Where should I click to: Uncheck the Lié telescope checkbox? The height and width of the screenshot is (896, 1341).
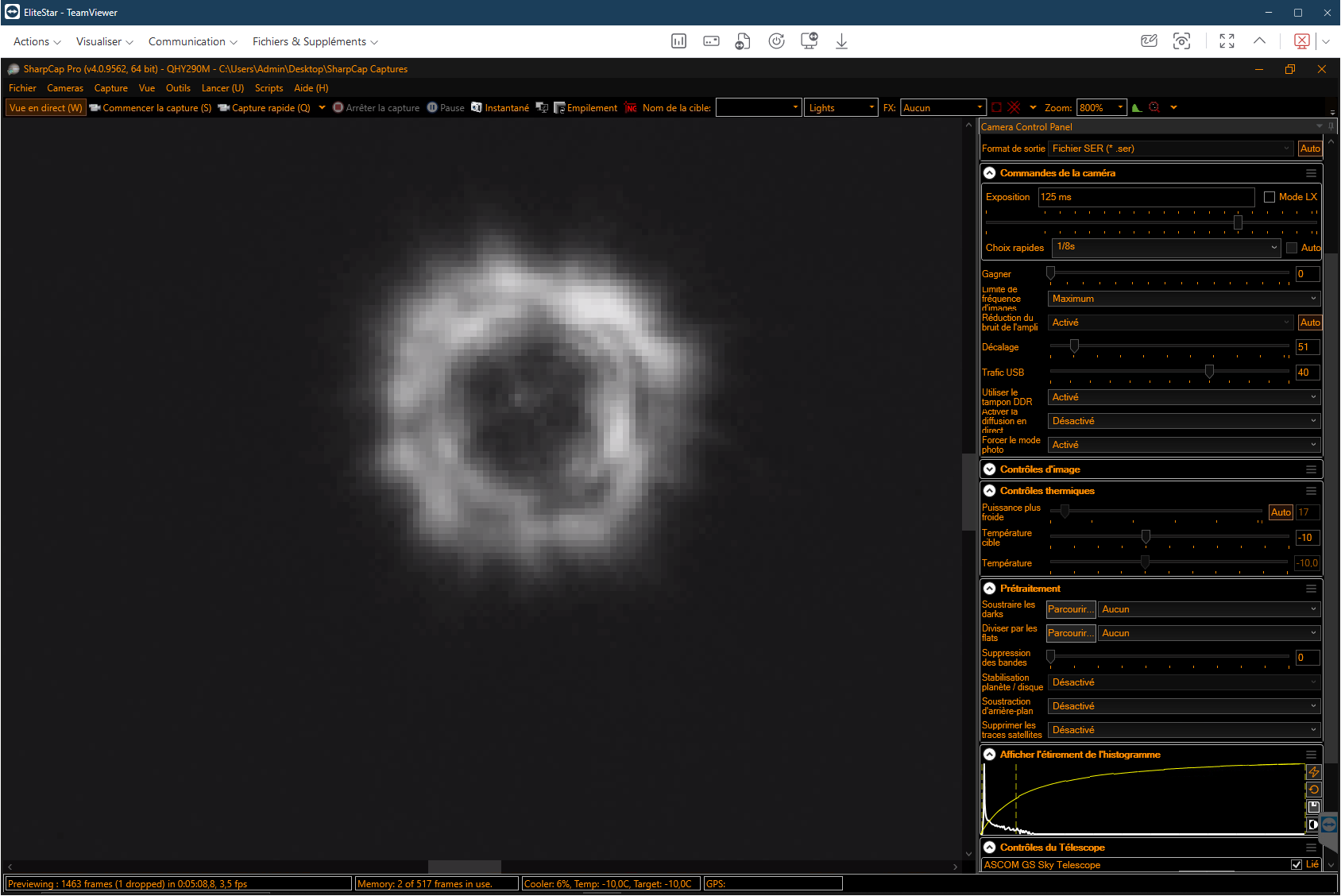[1297, 864]
